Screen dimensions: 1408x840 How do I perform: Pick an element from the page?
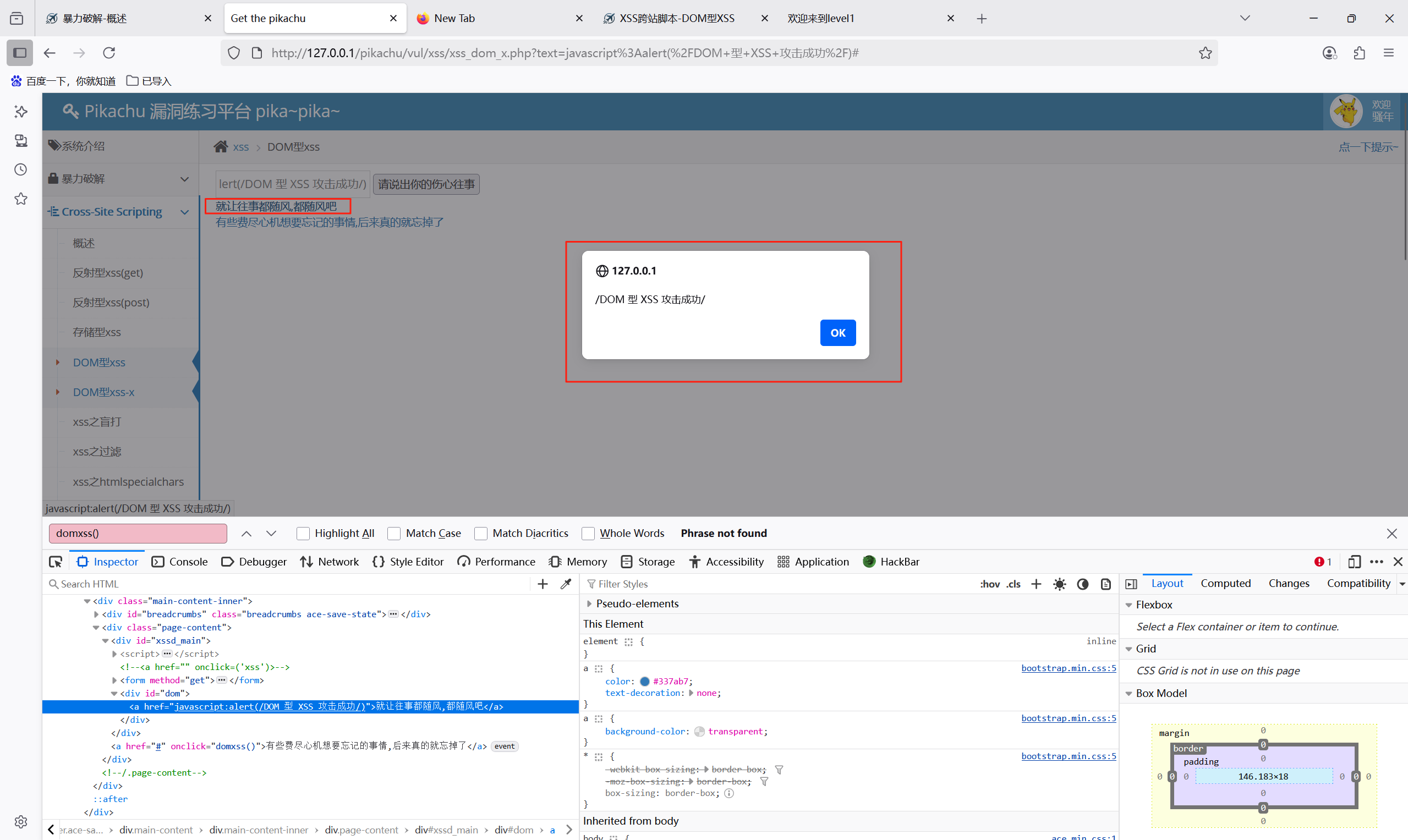pyautogui.click(x=56, y=562)
